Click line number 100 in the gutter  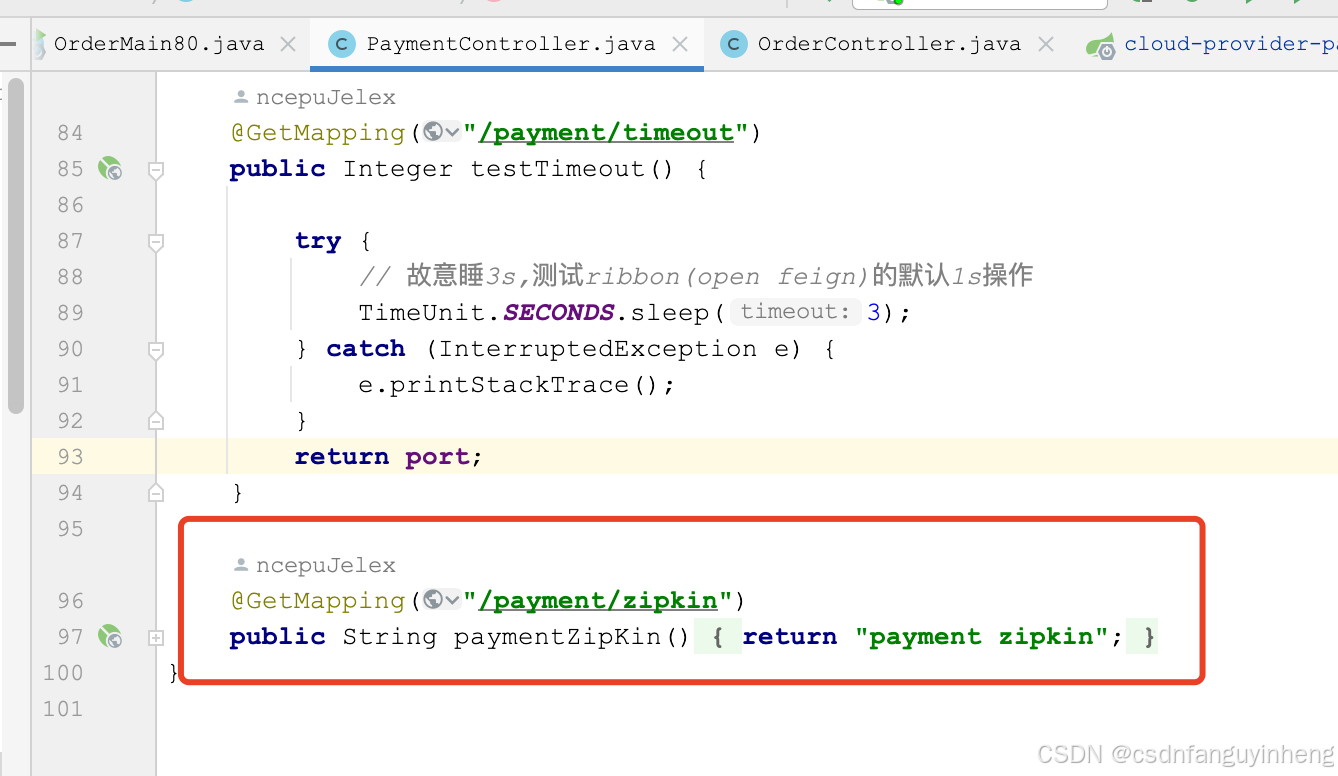[63, 673]
